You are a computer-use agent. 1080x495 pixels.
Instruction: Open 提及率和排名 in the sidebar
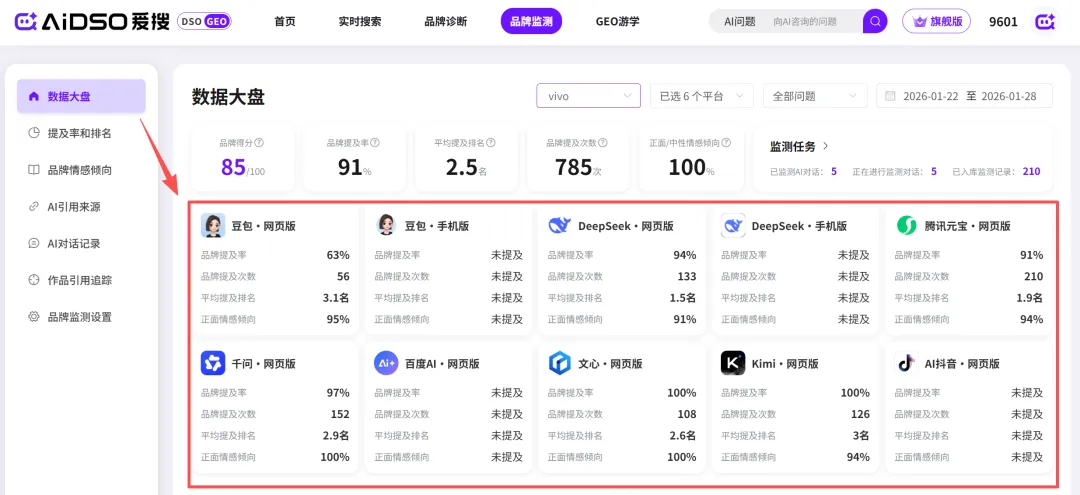(x=81, y=133)
